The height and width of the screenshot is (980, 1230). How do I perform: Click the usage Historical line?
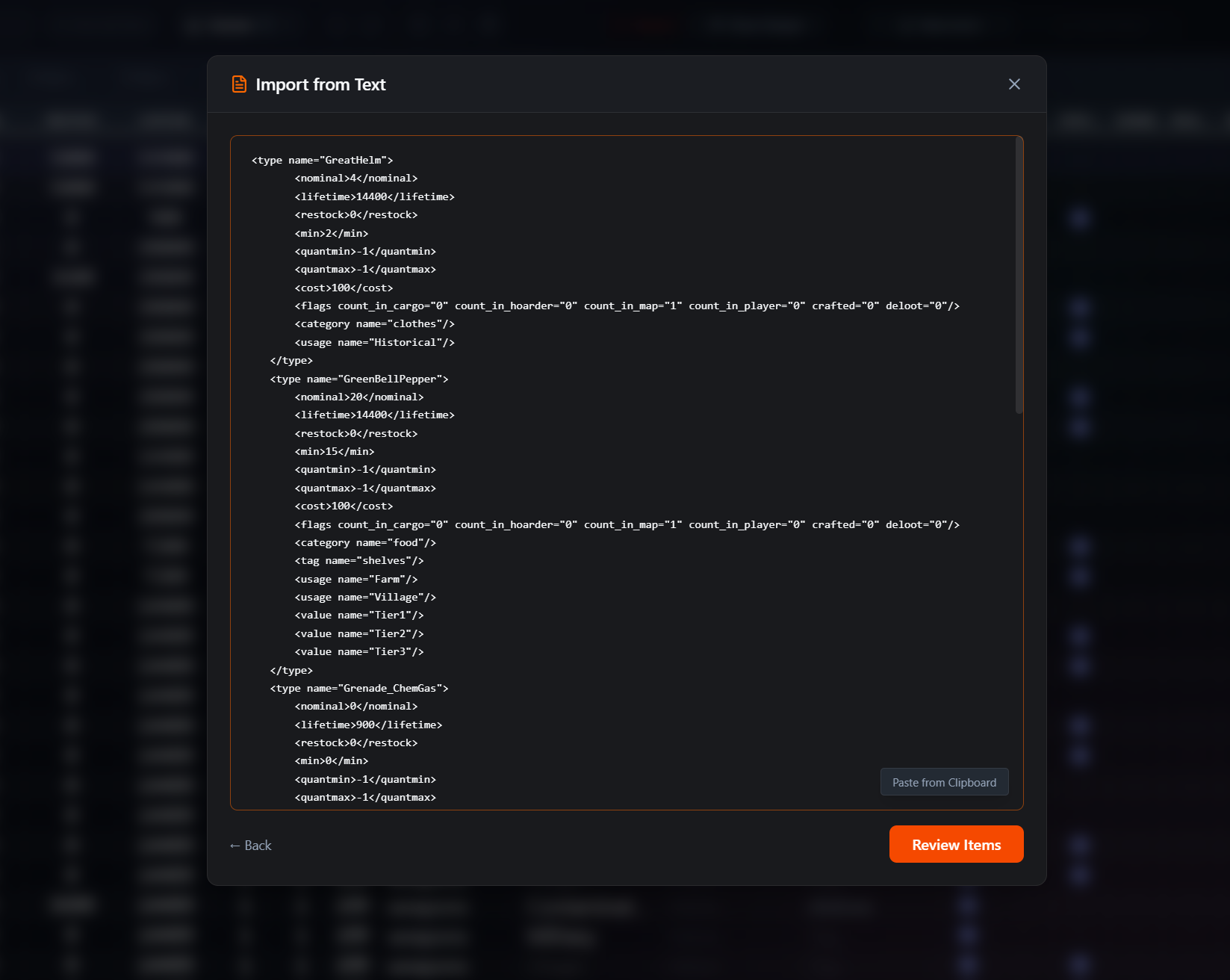373,342
